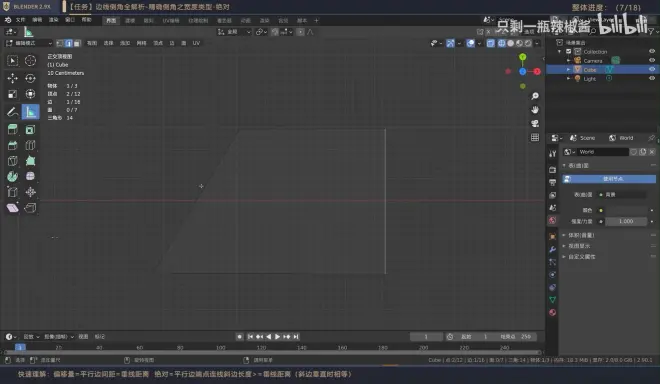
Task: Select the Bevel tool
Action: point(13,146)
